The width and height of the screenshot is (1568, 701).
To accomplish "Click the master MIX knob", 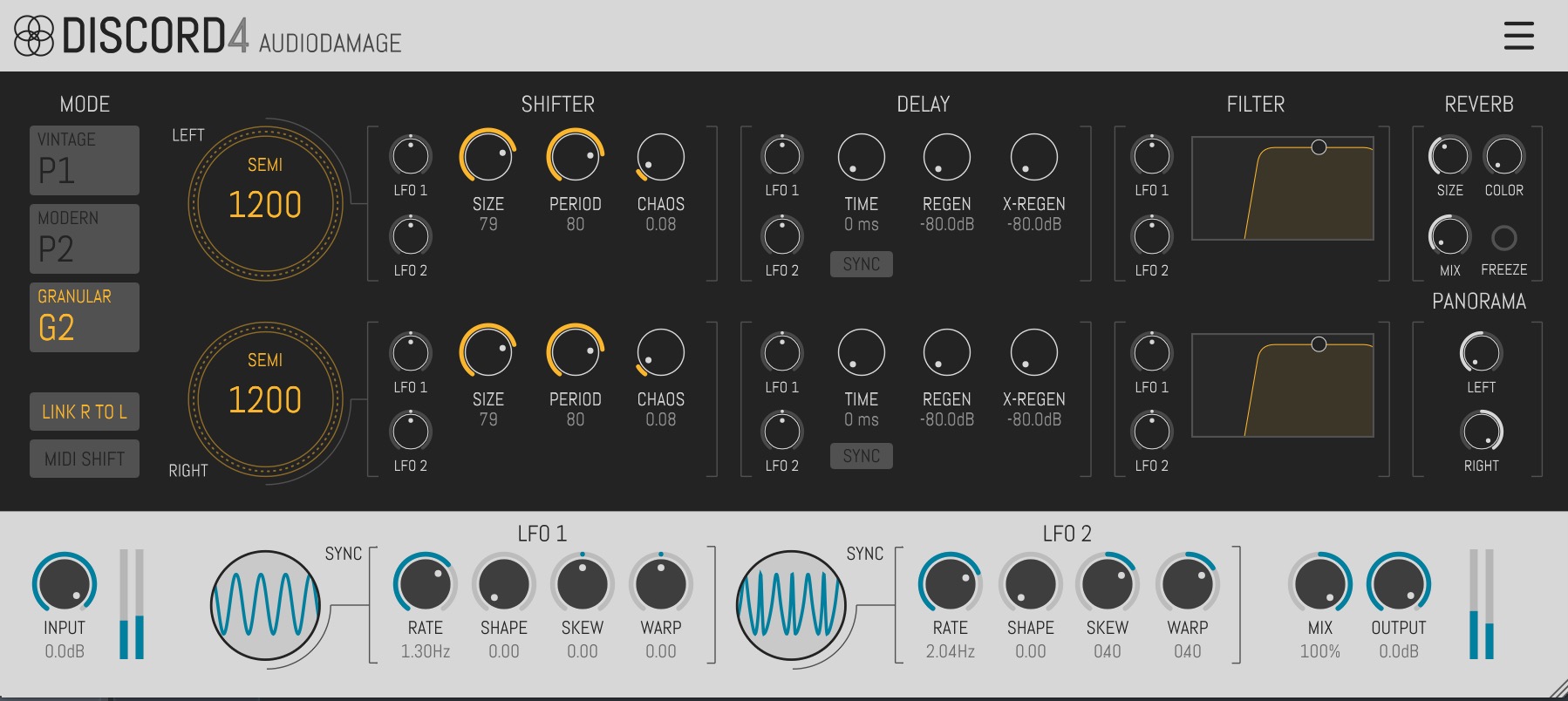I will 1320,583.
